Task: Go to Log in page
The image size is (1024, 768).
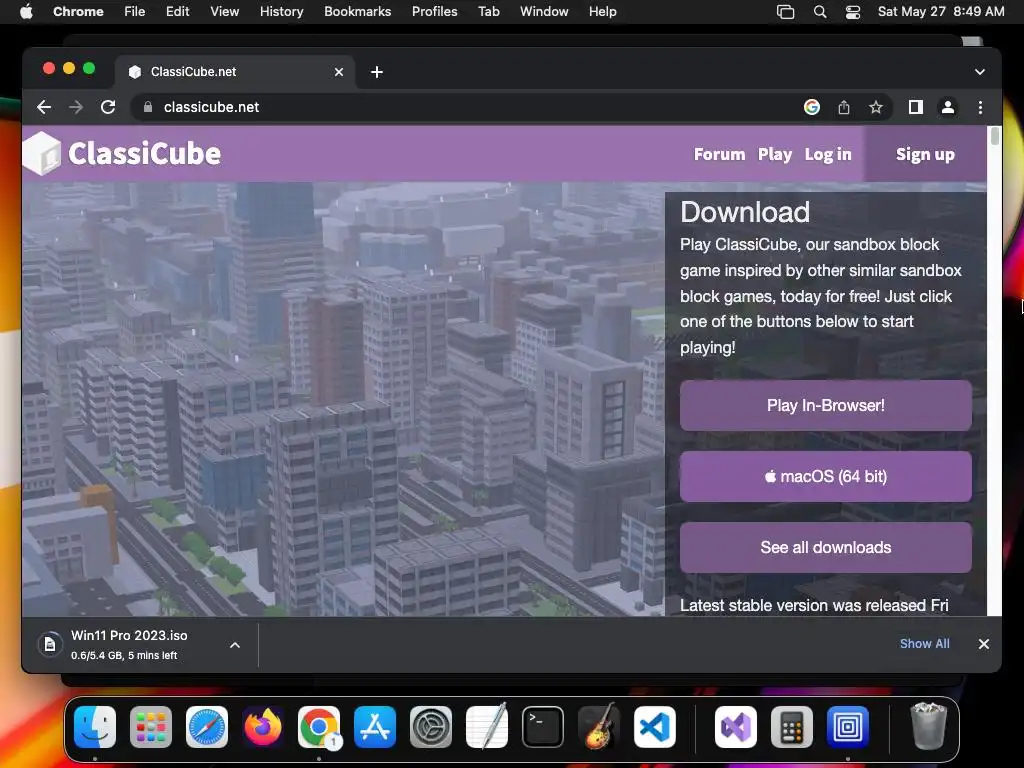Action: click(x=828, y=154)
